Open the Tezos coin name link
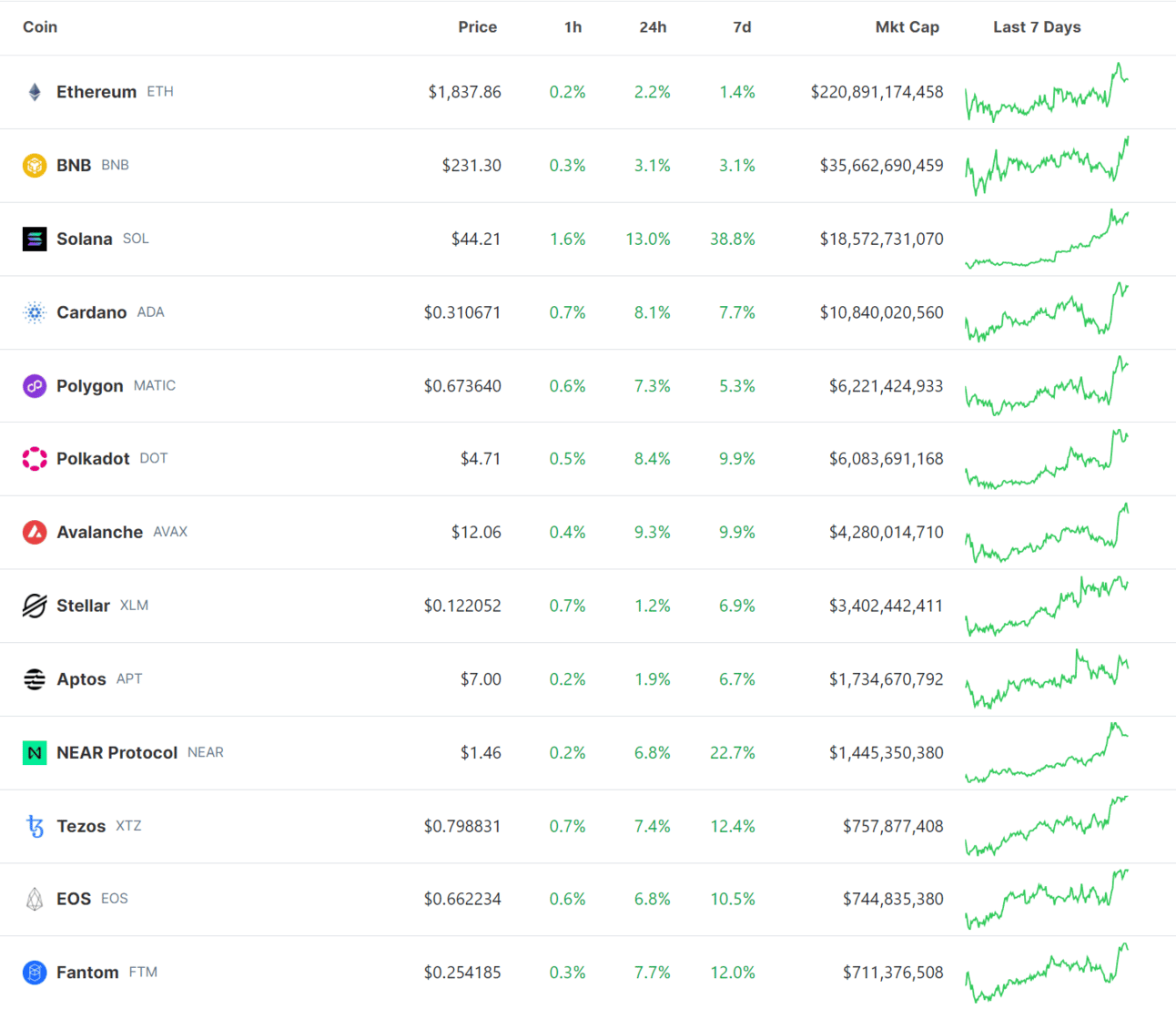The height and width of the screenshot is (1009, 1176). (x=81, y=826)
